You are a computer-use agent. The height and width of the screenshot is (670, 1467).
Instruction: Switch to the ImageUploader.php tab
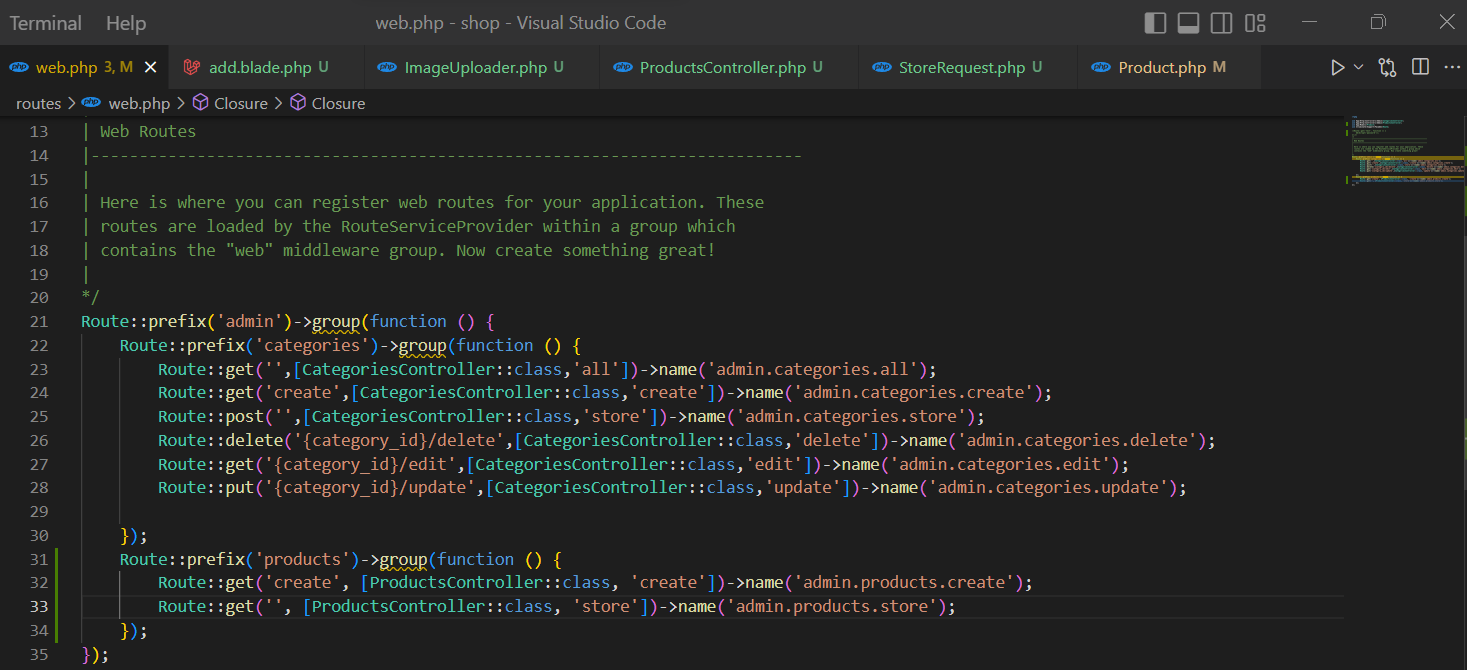click(483, 67)
